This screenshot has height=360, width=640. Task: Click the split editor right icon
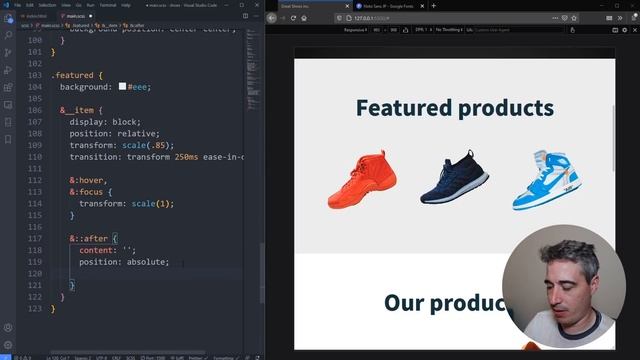[245, 16]
